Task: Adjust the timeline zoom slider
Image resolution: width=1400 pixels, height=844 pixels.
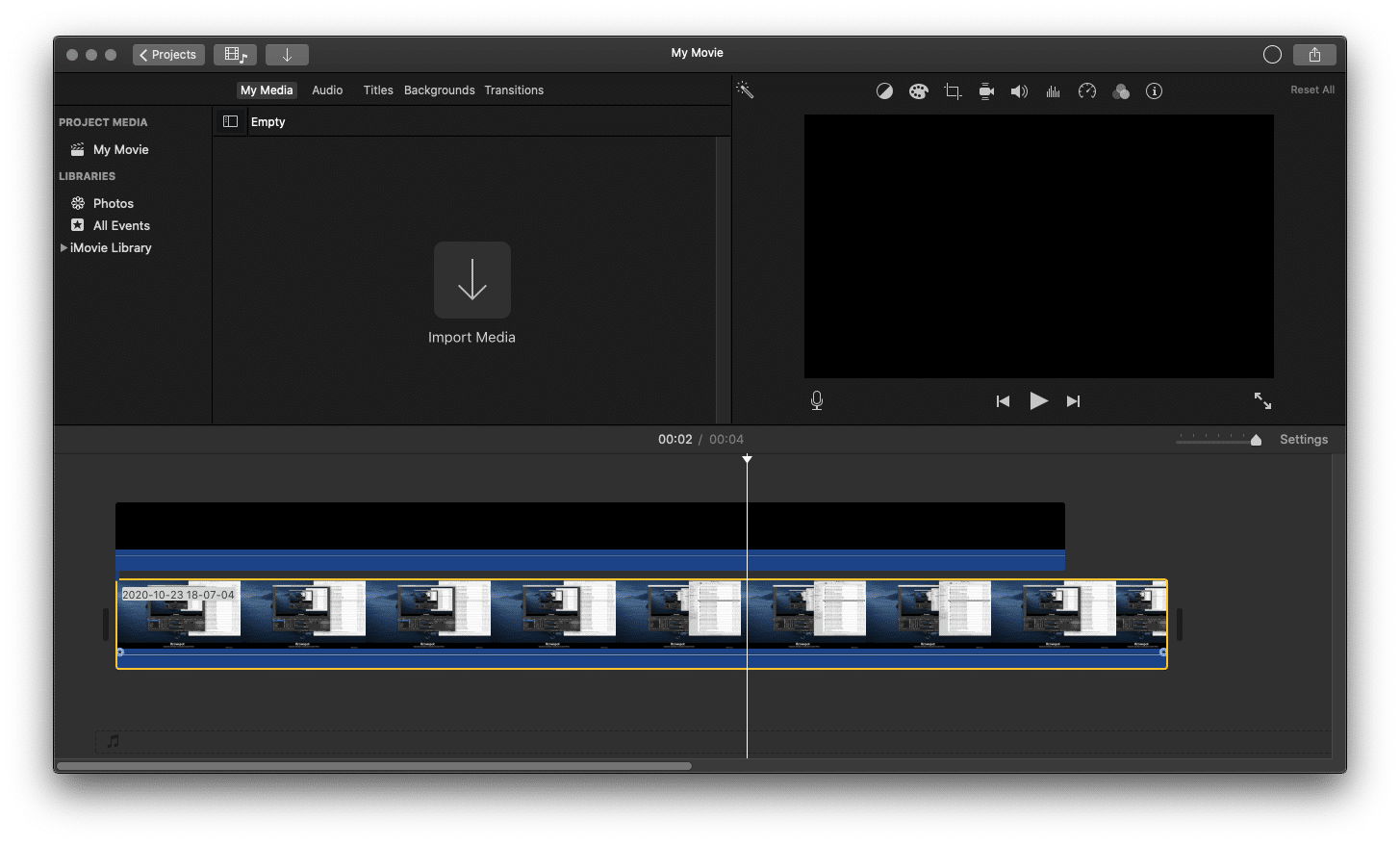Action: [x=1255, y=440]
